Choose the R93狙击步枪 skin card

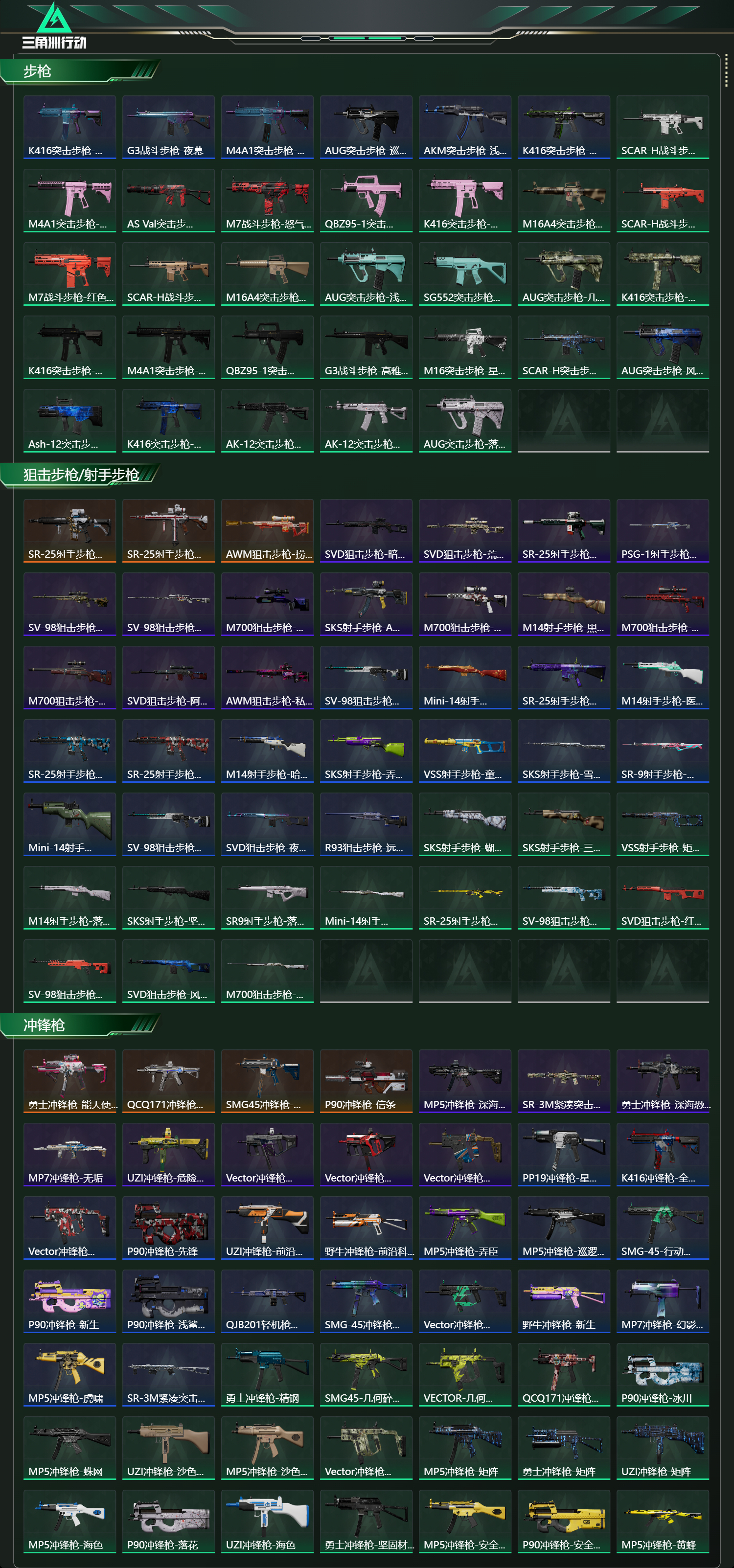pyautogui.click(x=366, y=824)
